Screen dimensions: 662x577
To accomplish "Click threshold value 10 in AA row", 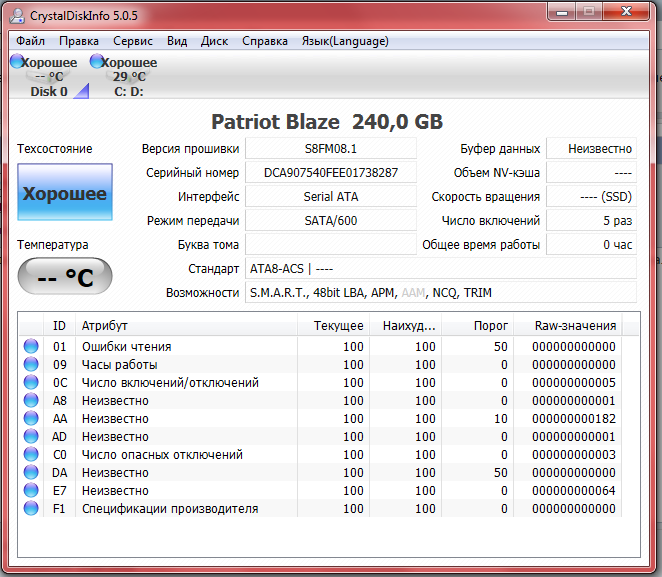I will click(x=501, y=419).
